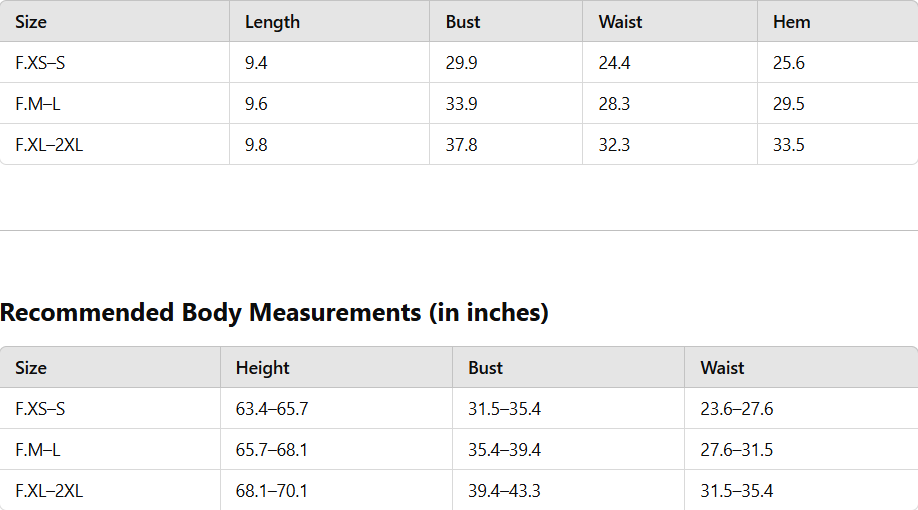Click the 68.1–70.1 height range
This screenshot has width=918, height=510.
point(271,491)
